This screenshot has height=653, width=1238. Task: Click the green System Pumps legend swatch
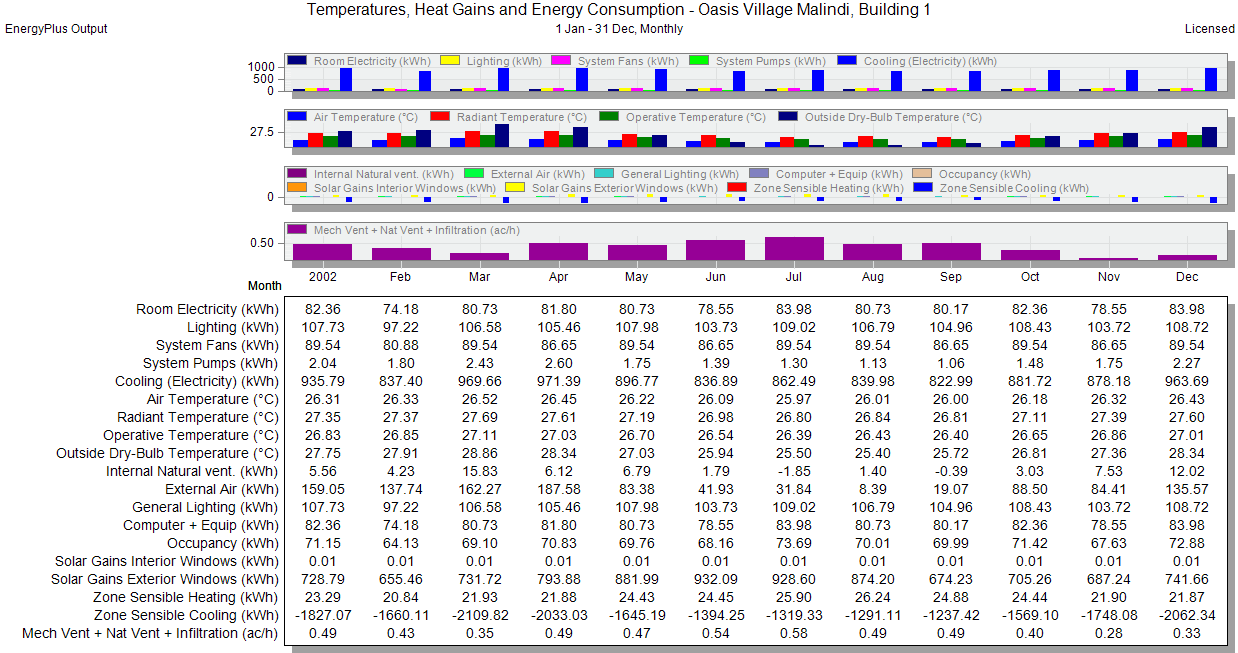[698, 61]
